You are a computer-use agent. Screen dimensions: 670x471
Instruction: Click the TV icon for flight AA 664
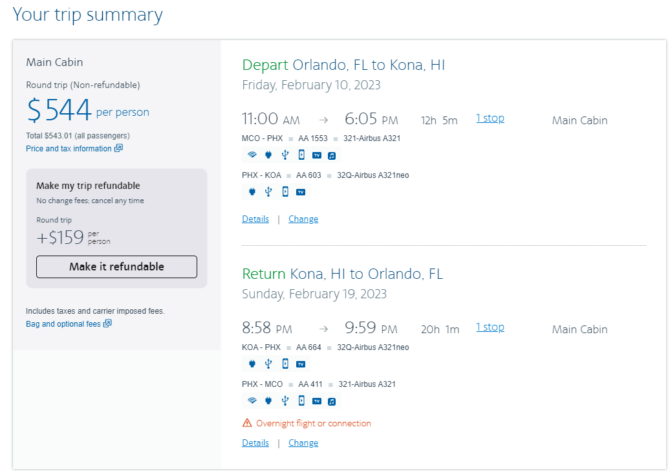(x=301, y=364)
